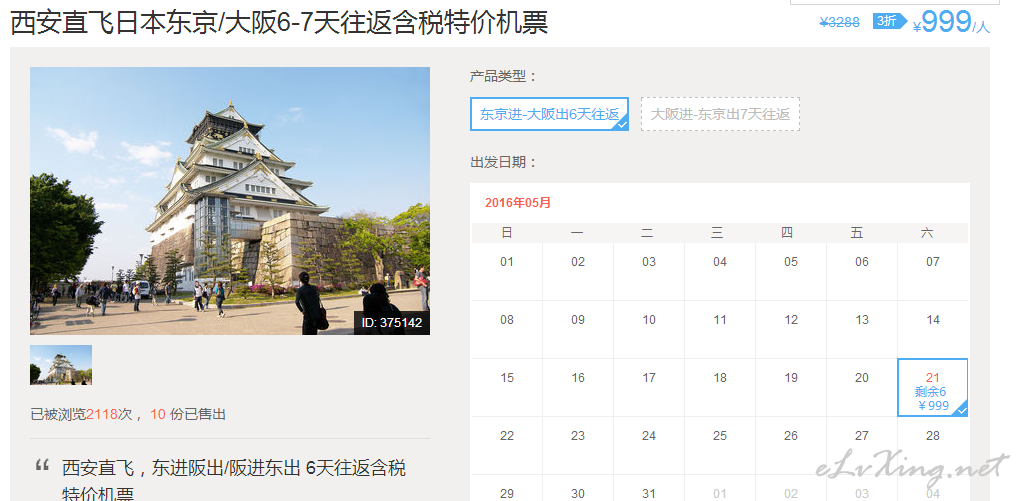The width and height of the screenshot is (1020, 501).
Task: Choose the 大阪进-东京出7天往返 product option
Action: 720,114
